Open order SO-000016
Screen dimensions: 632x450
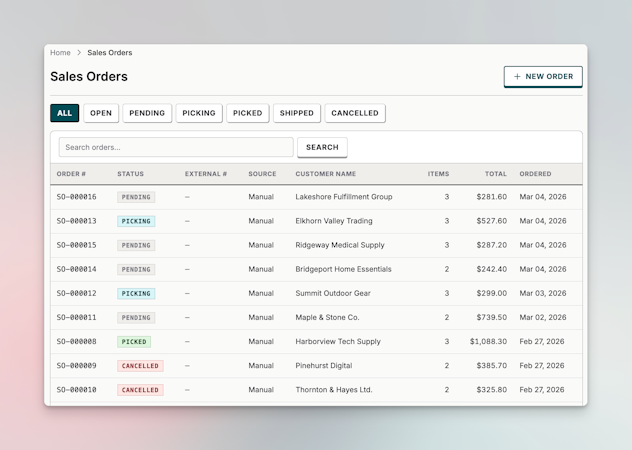click(x=76, y=197)
